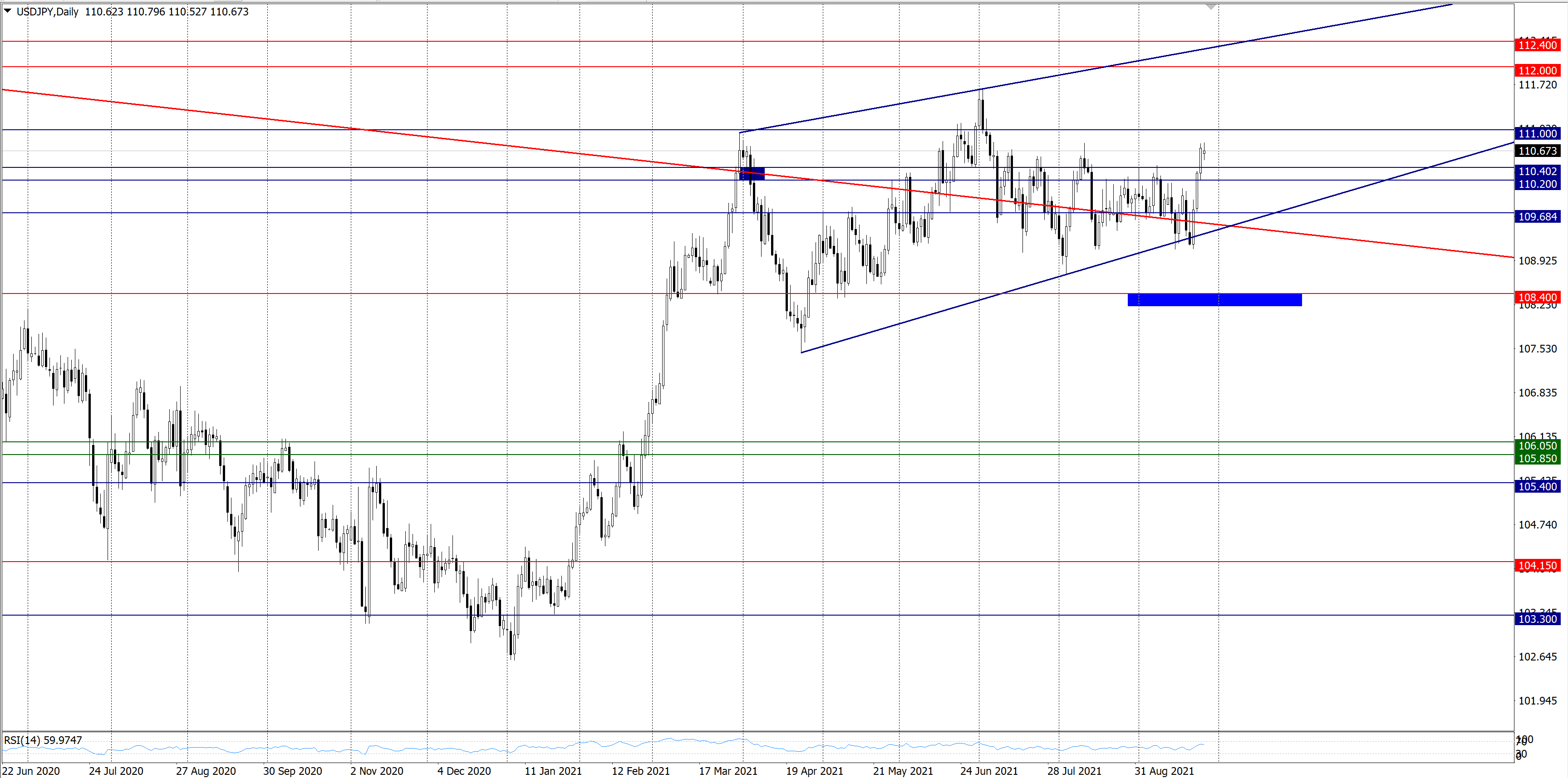Click the blue 103.300 price label
Screen dimensions: 1568x778
[1537, 619]
